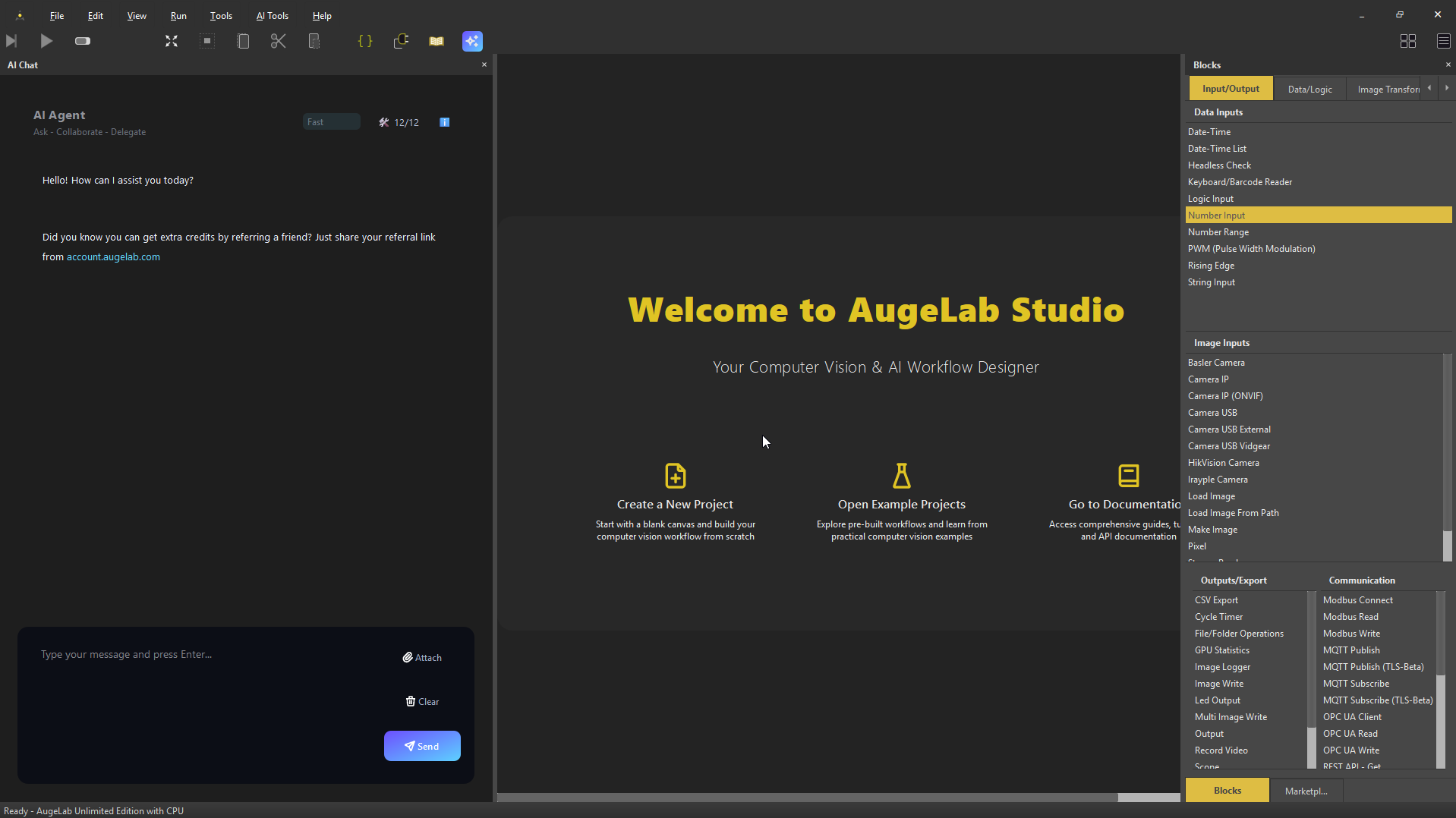Click the Run (play) toolbar icon
Image resolution: width=1456 pixels, height=818 pixels.
click(x=46, y=41)
